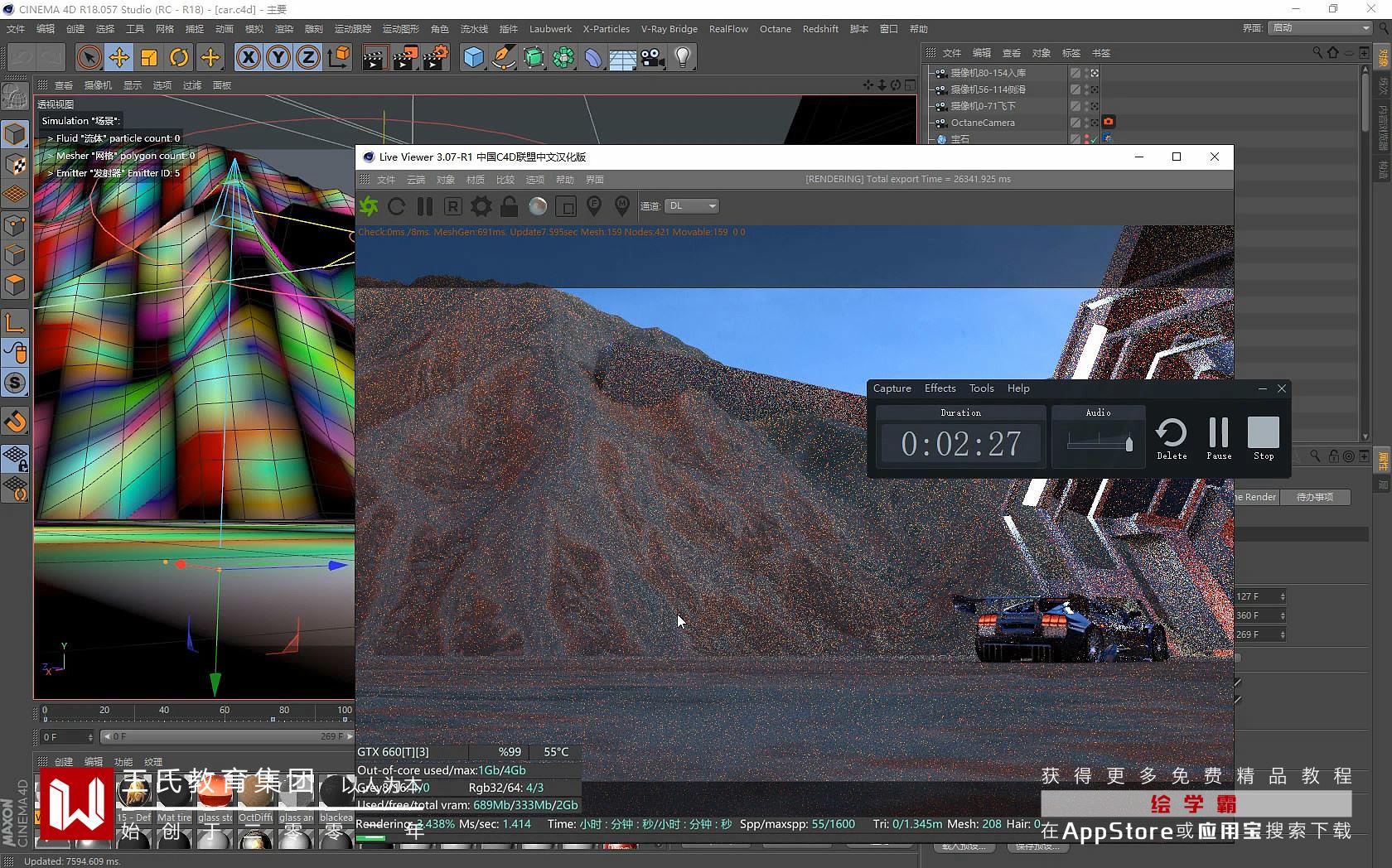Toggle Z axis lock
The height and width of the screenshot is (868, 1392).
(x=308, y=57)
